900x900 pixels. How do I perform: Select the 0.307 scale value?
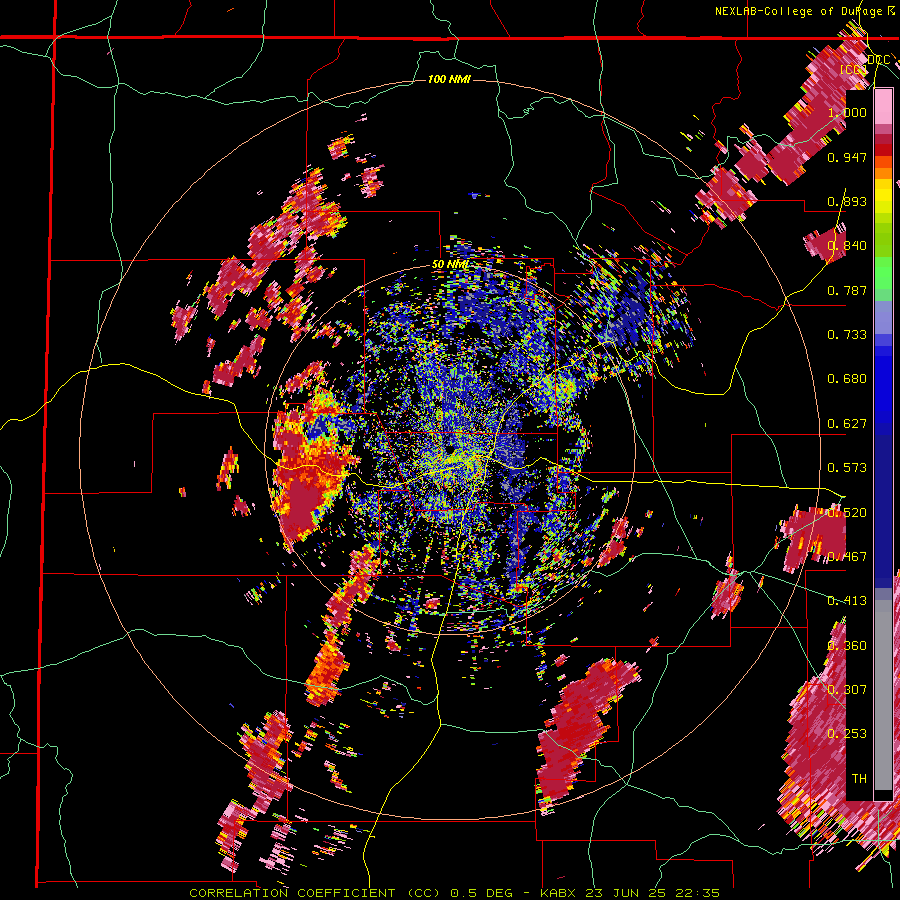click(x=847, y=690)
